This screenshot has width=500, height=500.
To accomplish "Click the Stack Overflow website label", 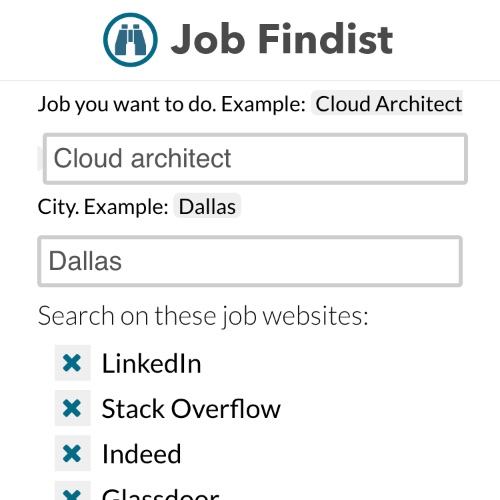I will (x=191, y=409).
